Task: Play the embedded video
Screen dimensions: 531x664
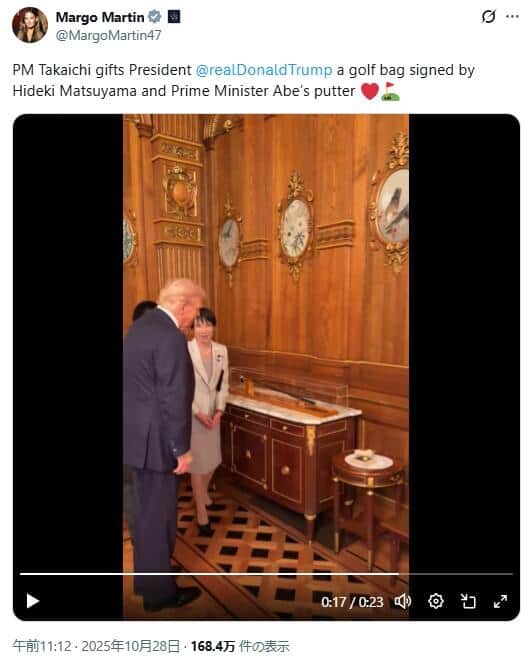Action: (33, 600)
